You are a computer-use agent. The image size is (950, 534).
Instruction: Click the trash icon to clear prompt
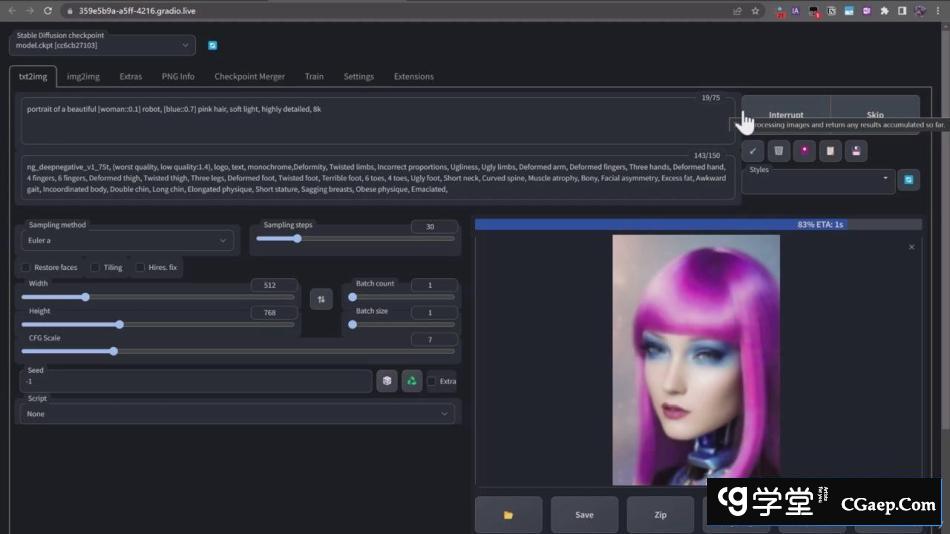coord(779,151)
